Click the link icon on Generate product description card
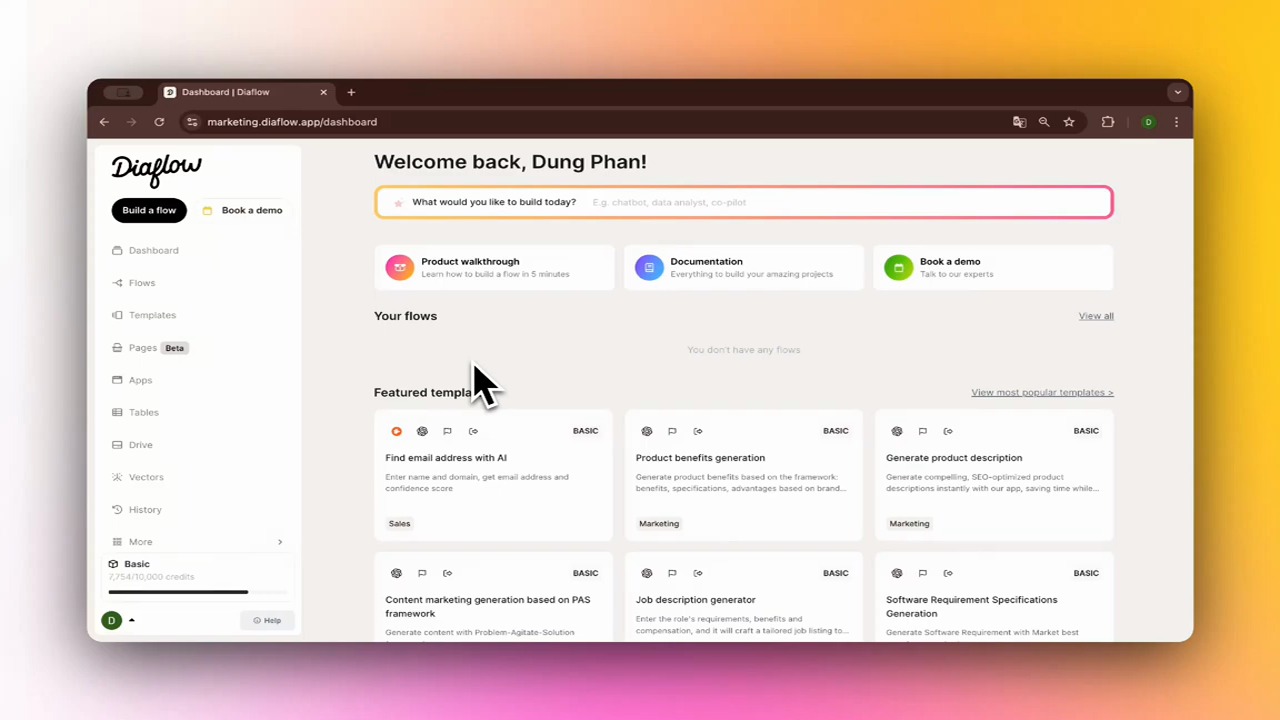 948,431
